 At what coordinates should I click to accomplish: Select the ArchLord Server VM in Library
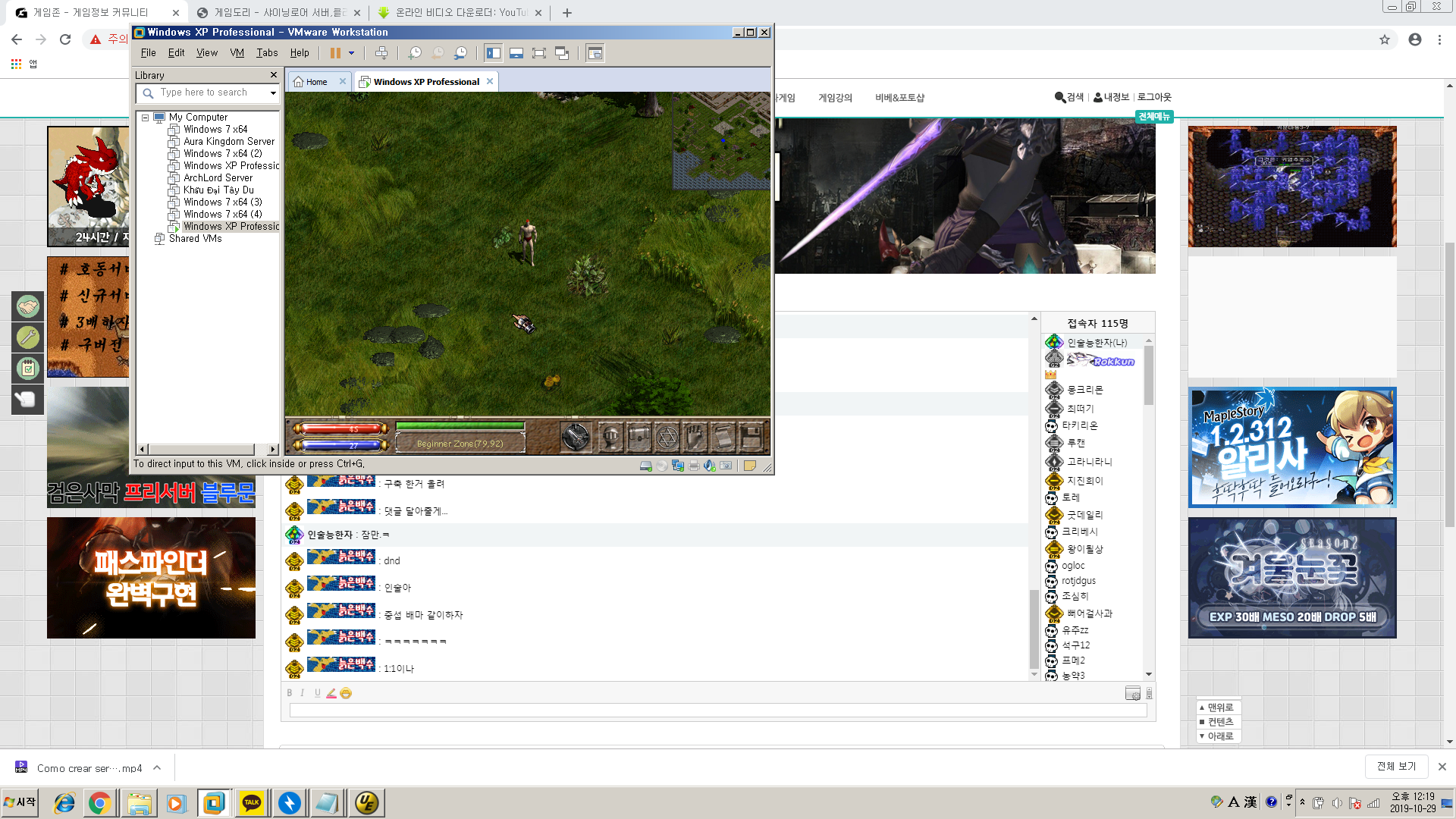(x=218, y=178)
